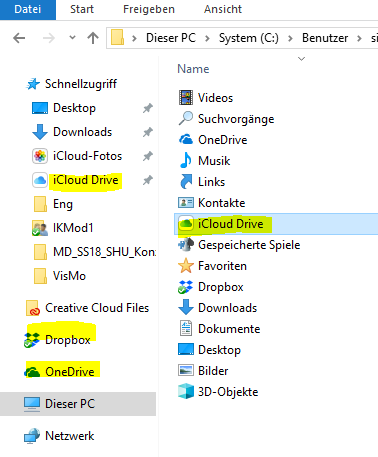Open Desktop under Schnellzugriff
This screenshot has width=378, height=457.
pos(74,108)
